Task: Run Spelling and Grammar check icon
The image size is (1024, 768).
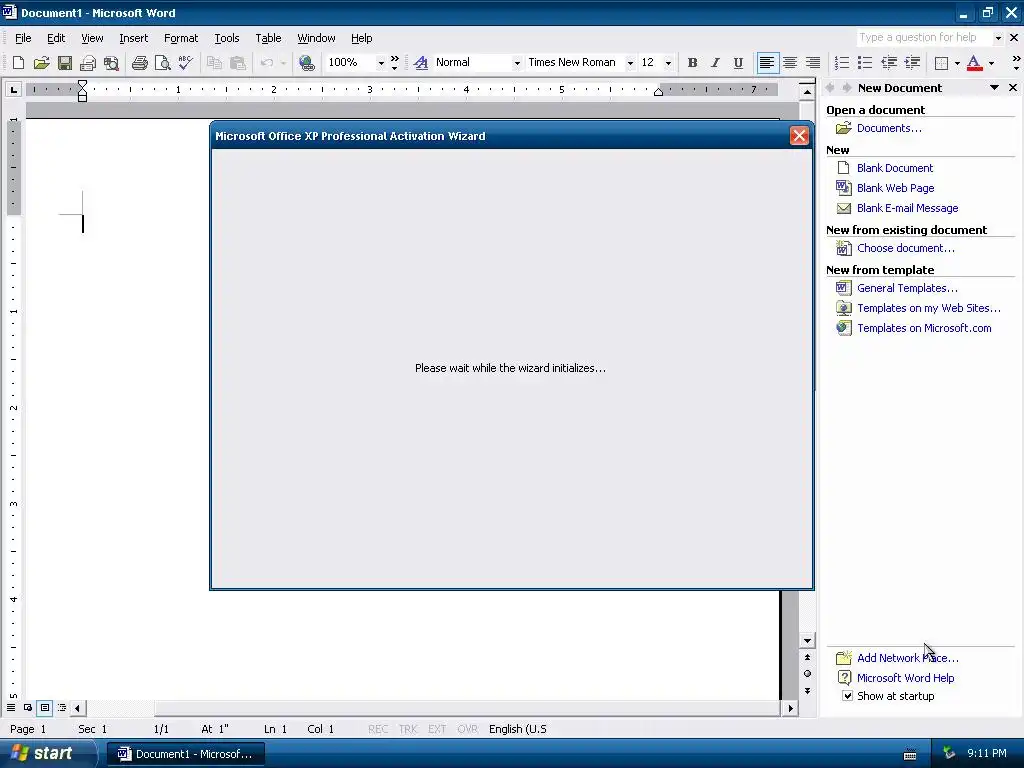Action: (185, 63)
